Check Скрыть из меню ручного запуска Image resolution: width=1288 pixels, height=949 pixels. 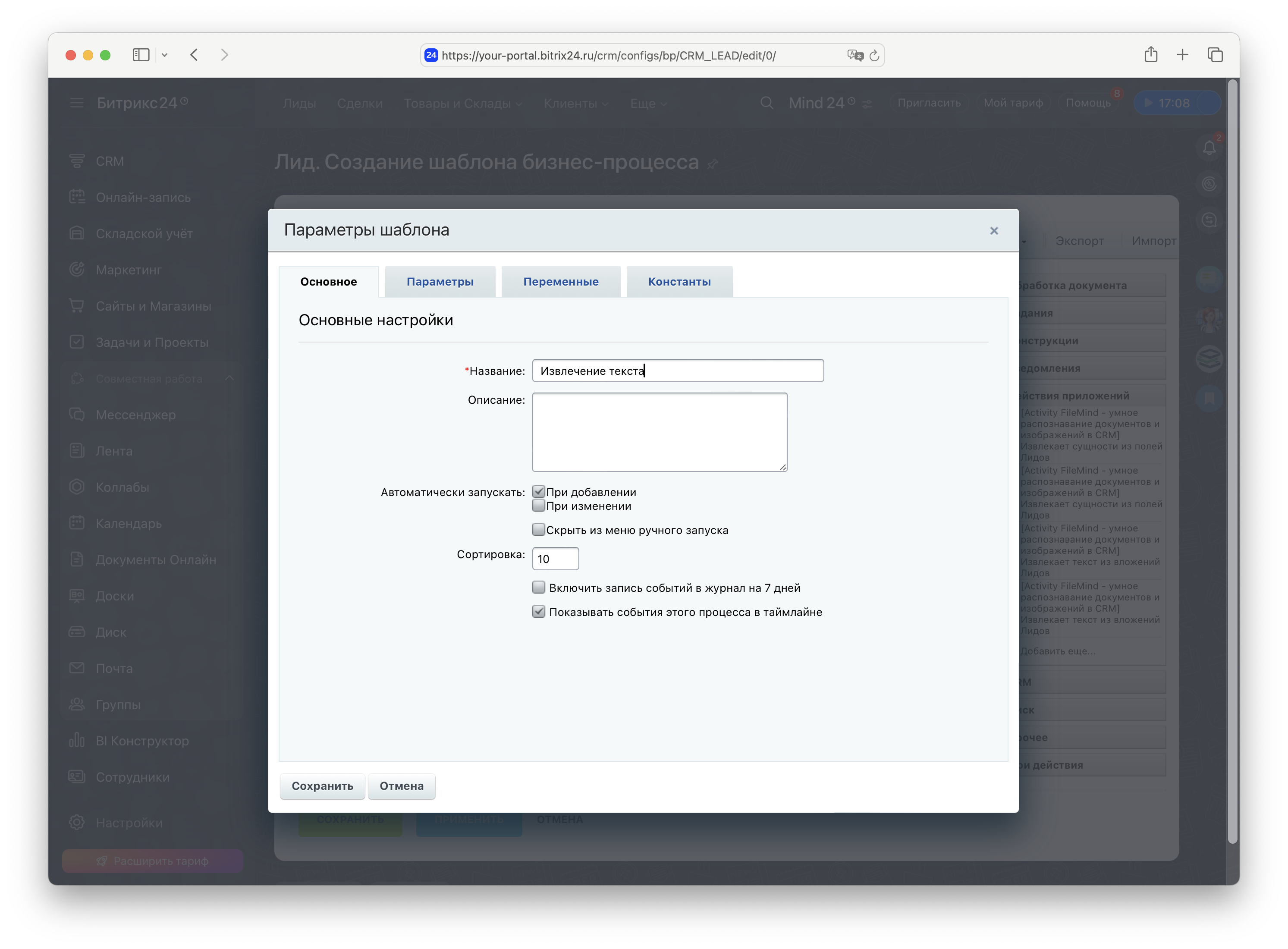pos(538,530)
